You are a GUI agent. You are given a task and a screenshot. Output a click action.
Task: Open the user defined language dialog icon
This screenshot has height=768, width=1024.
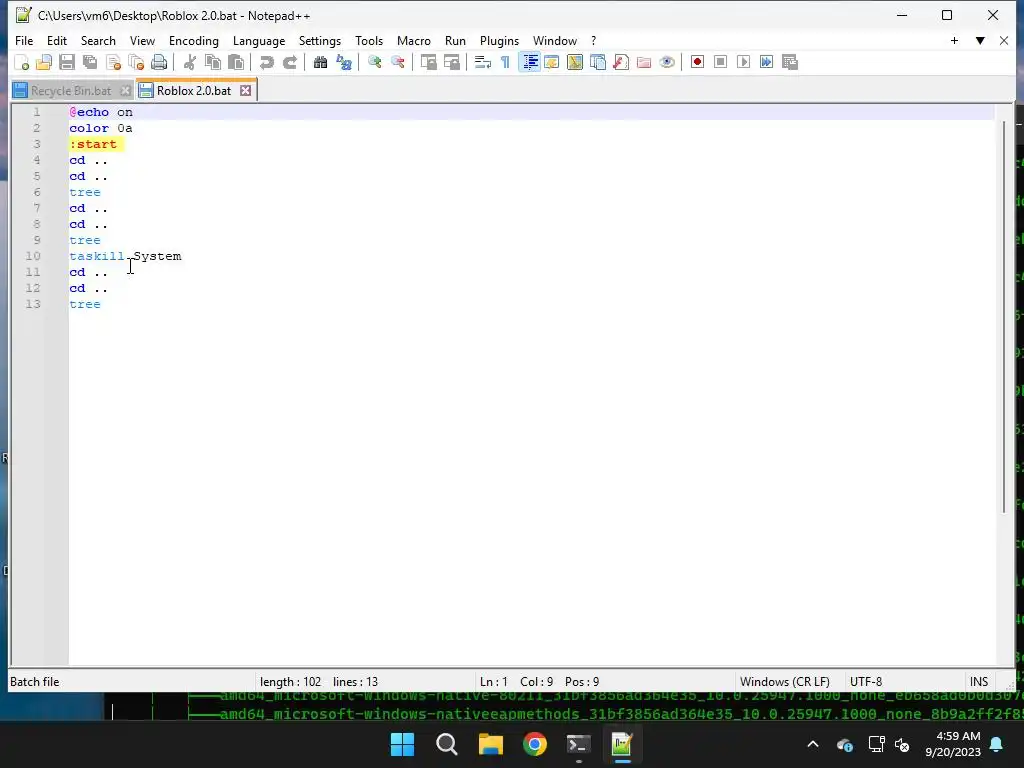pyautogui.click(x=552, y=62)
